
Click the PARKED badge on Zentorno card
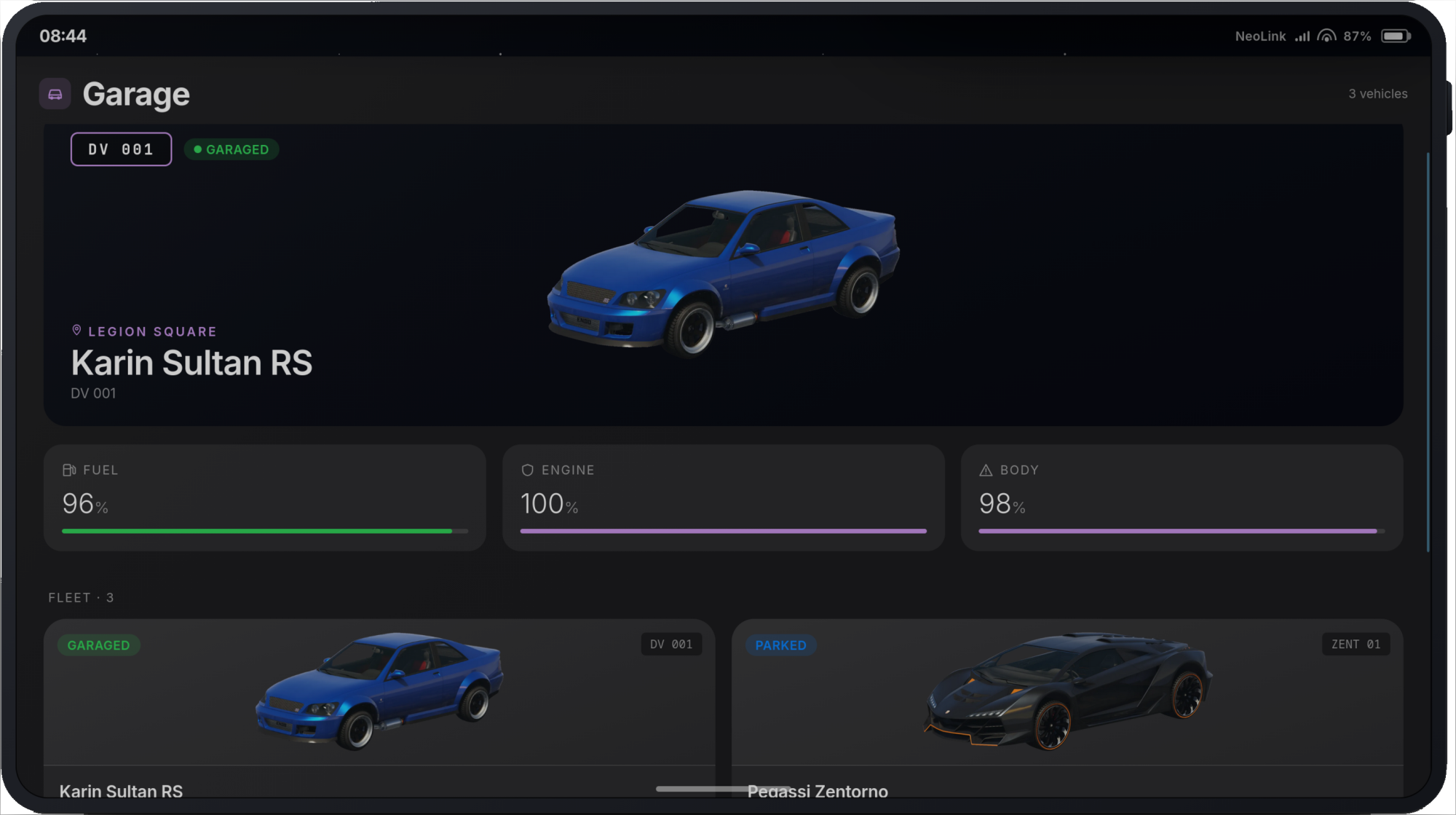point(780,645)
